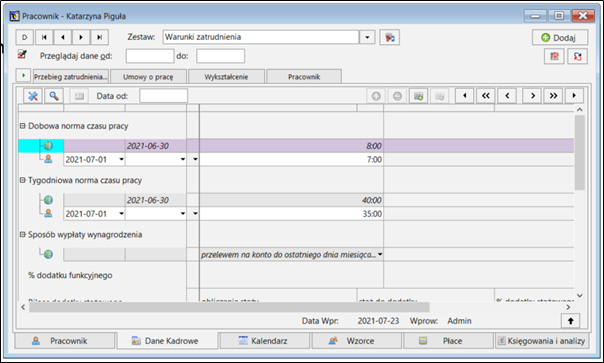Select globe icon in Sposób wypłaty row
Screen dimensions: 604x363
(x=48, y=254)
